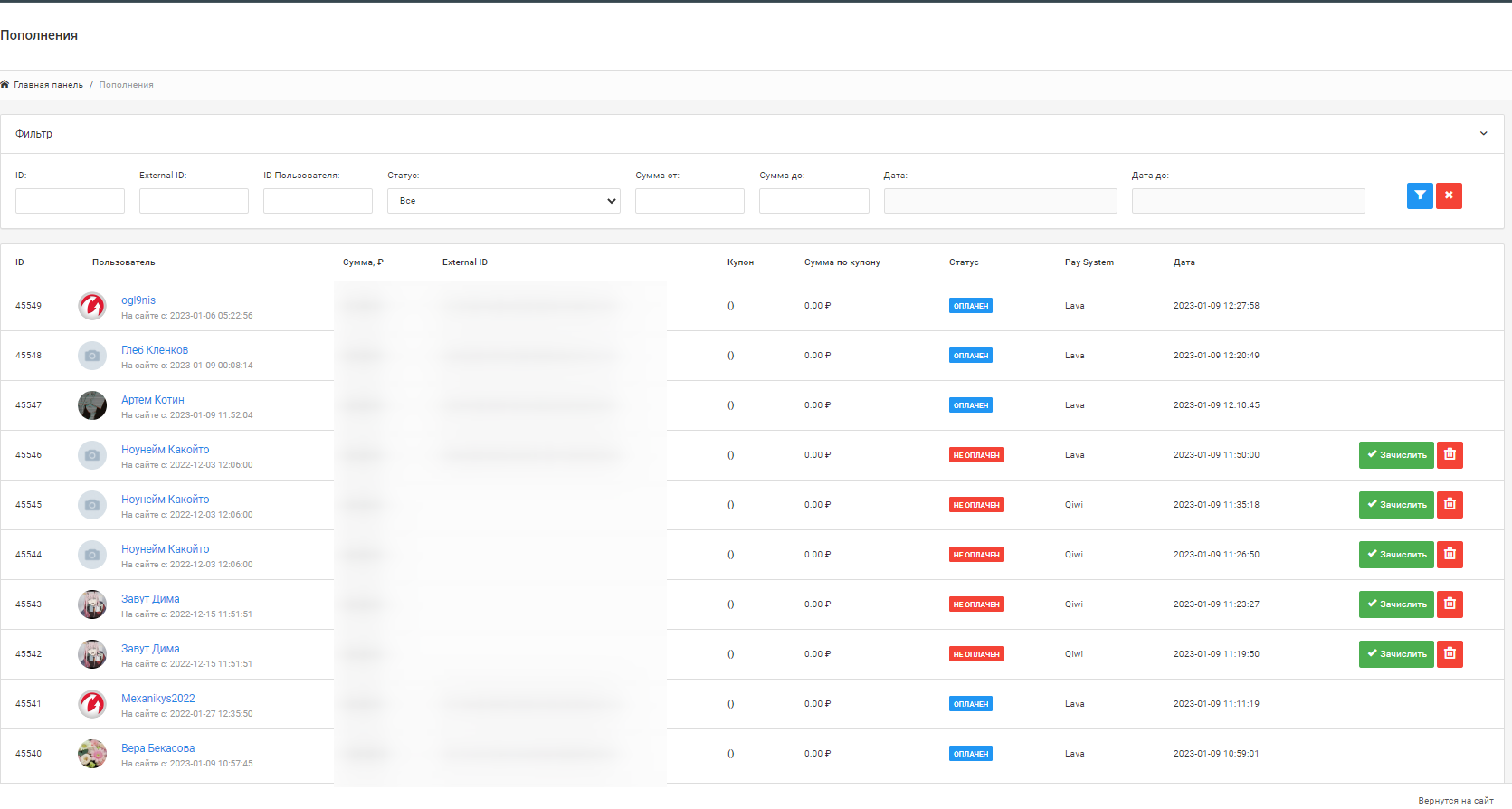
Task: Go to Главная панель breadcrumb link
Action: tap(48, 85)
